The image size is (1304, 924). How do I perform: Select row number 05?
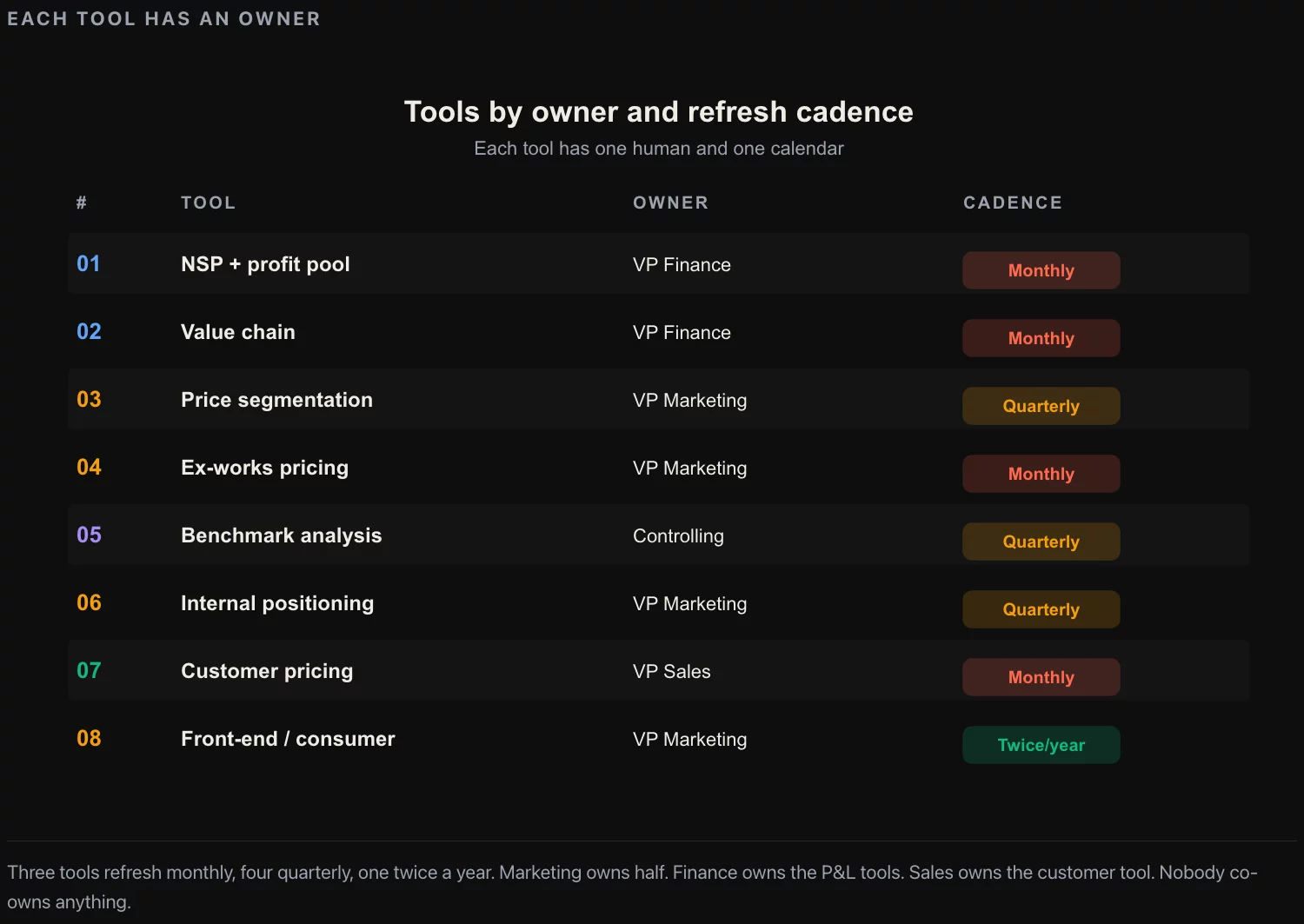pyautogui.click(x=89, y=535)
